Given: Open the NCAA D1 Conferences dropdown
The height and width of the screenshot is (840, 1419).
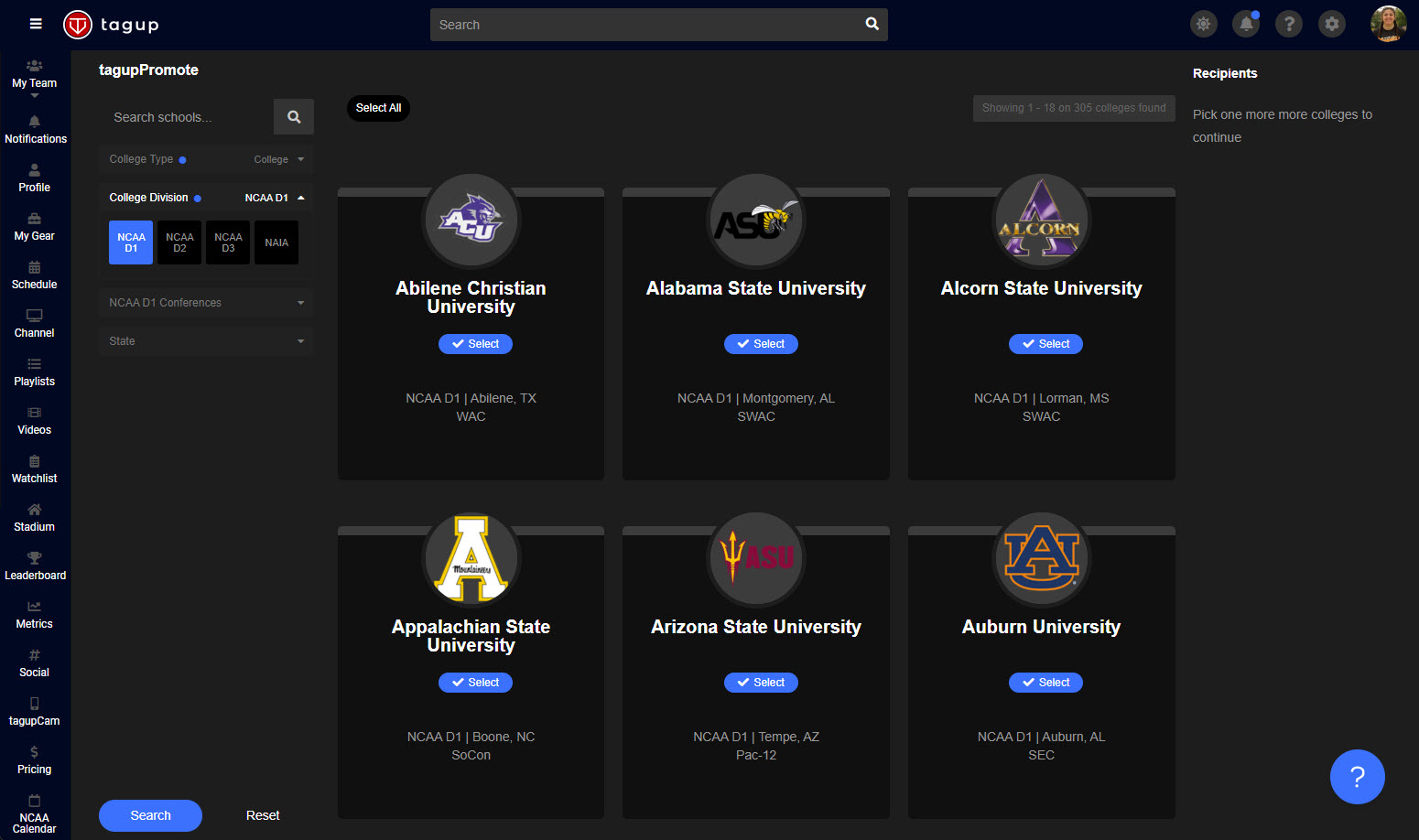Looking at the screenshot, I should click(206, 303).
